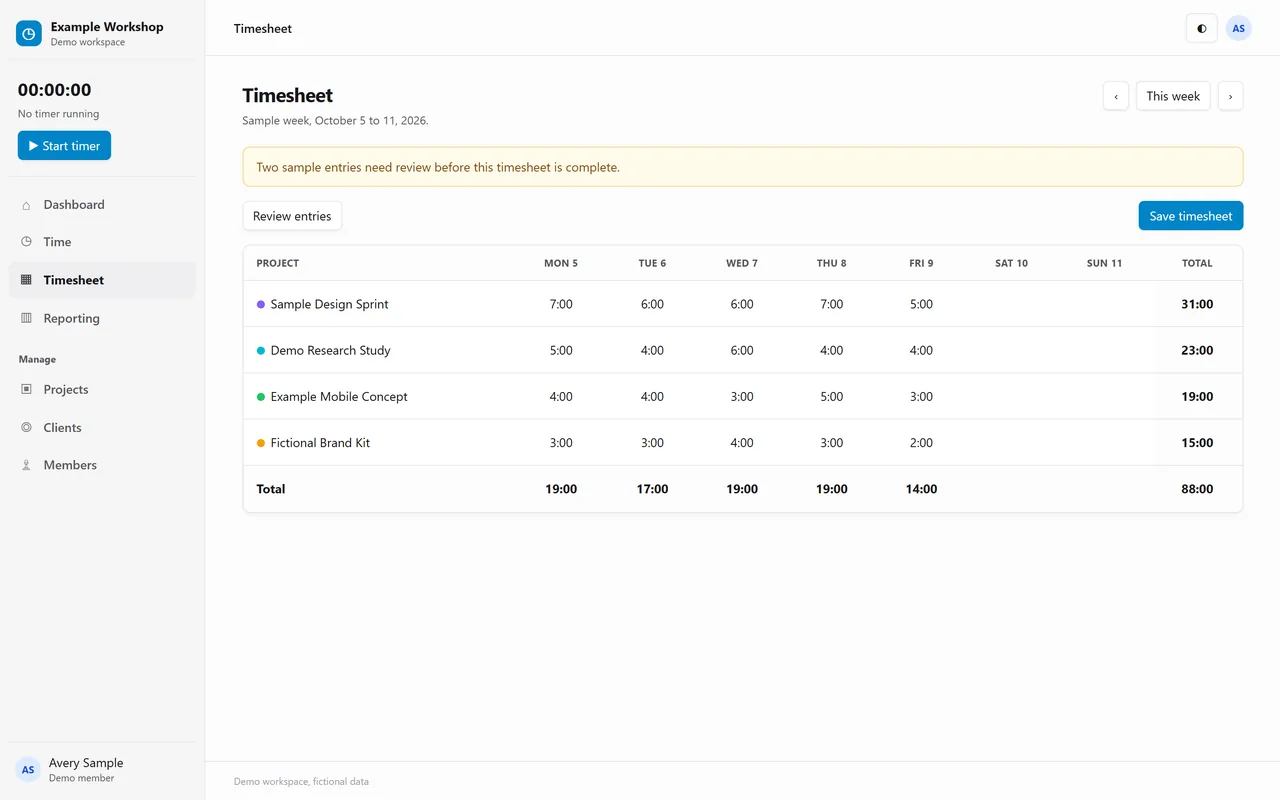Select Fictional Brand Kit Friday 2:00 cell
Screen dimensions: 1280x800
coord(921,443)
